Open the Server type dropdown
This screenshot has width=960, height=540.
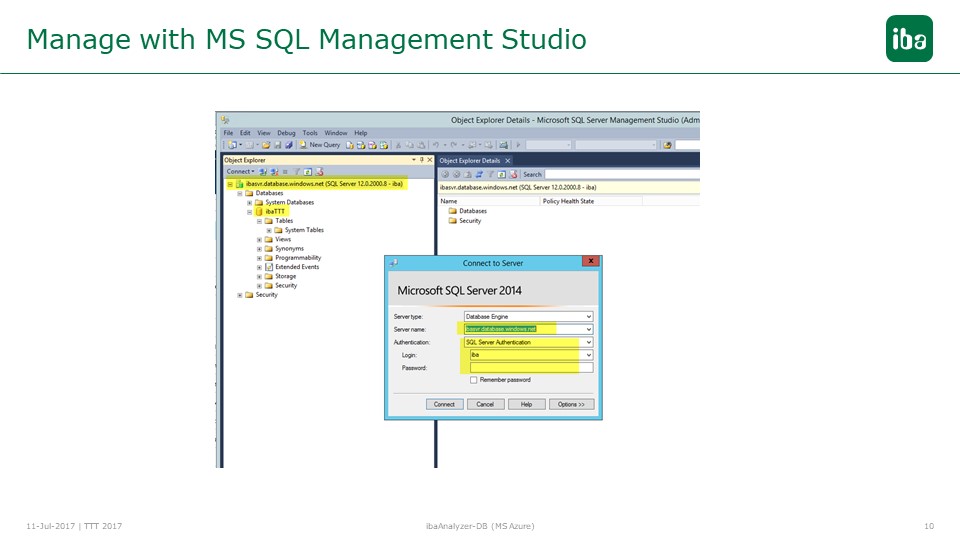588,317
